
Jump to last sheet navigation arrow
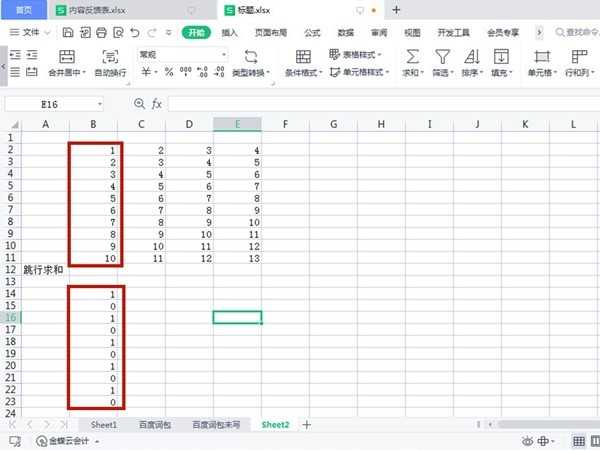64,424
